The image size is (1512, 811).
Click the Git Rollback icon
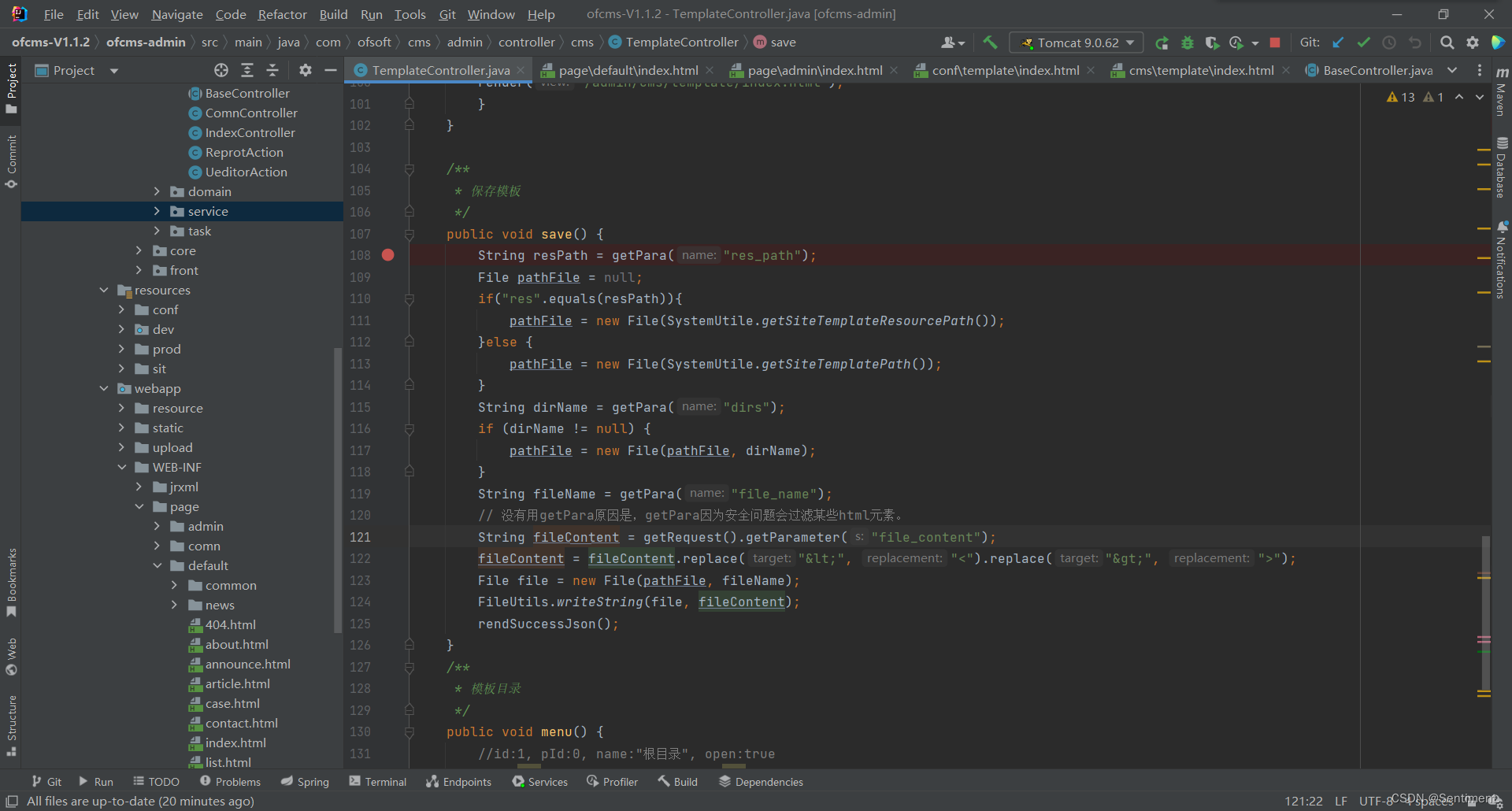tap(1415, 43)
